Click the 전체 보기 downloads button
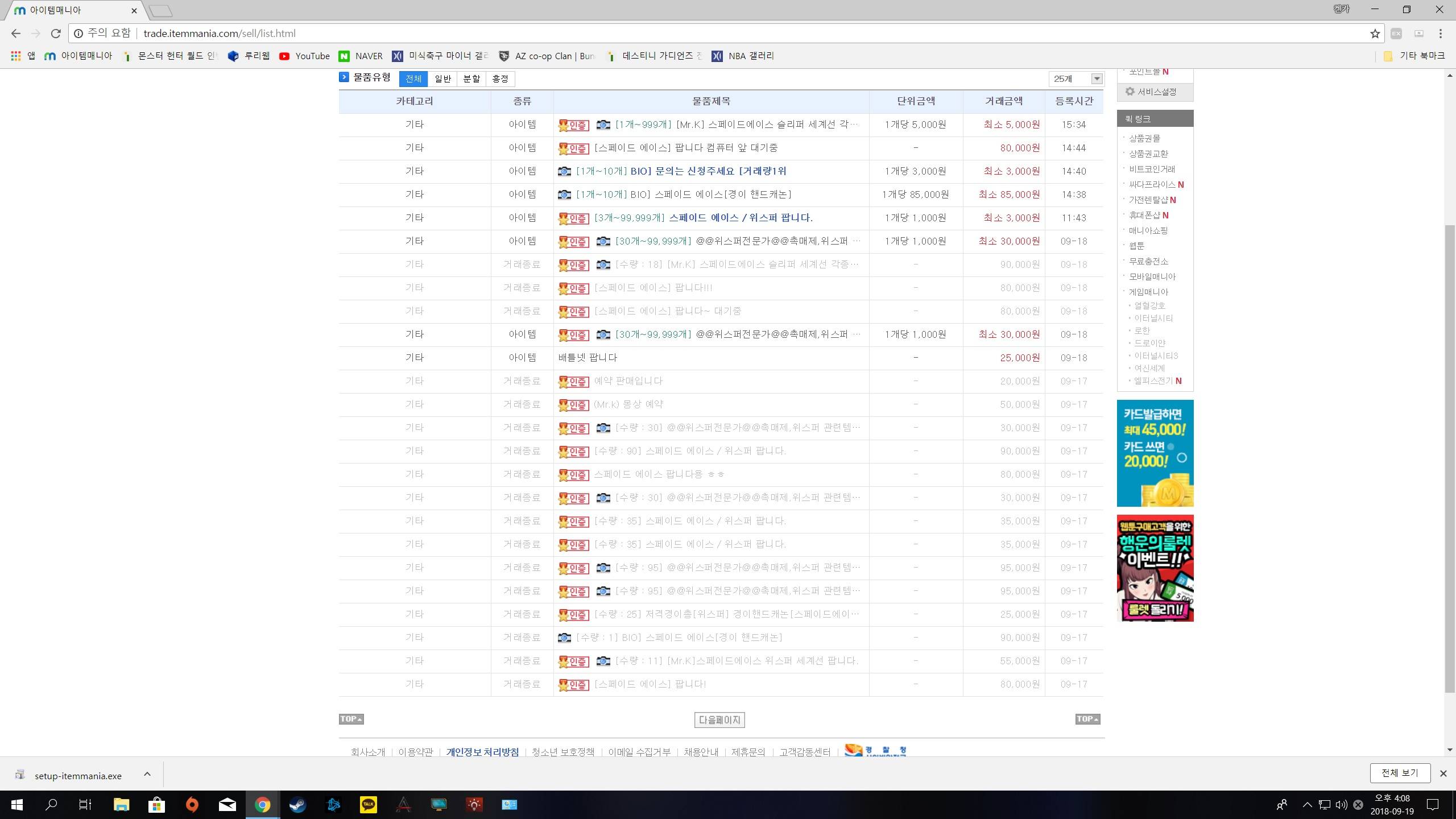The height and width of the screenshot is (819, 1456). [1399, 773]
